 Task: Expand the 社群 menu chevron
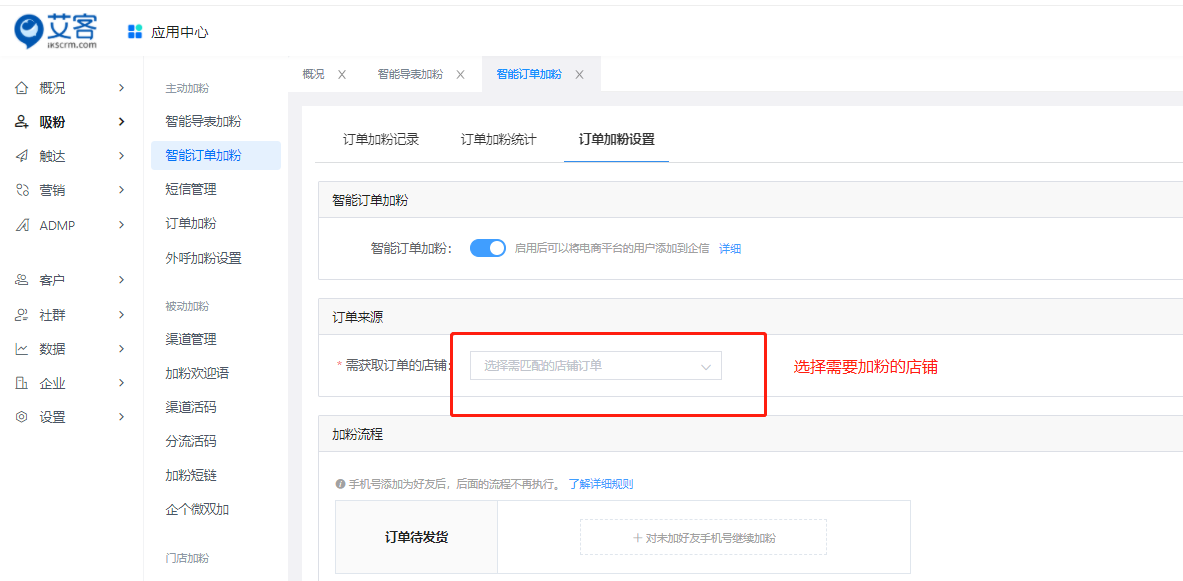tap(121, 315)
